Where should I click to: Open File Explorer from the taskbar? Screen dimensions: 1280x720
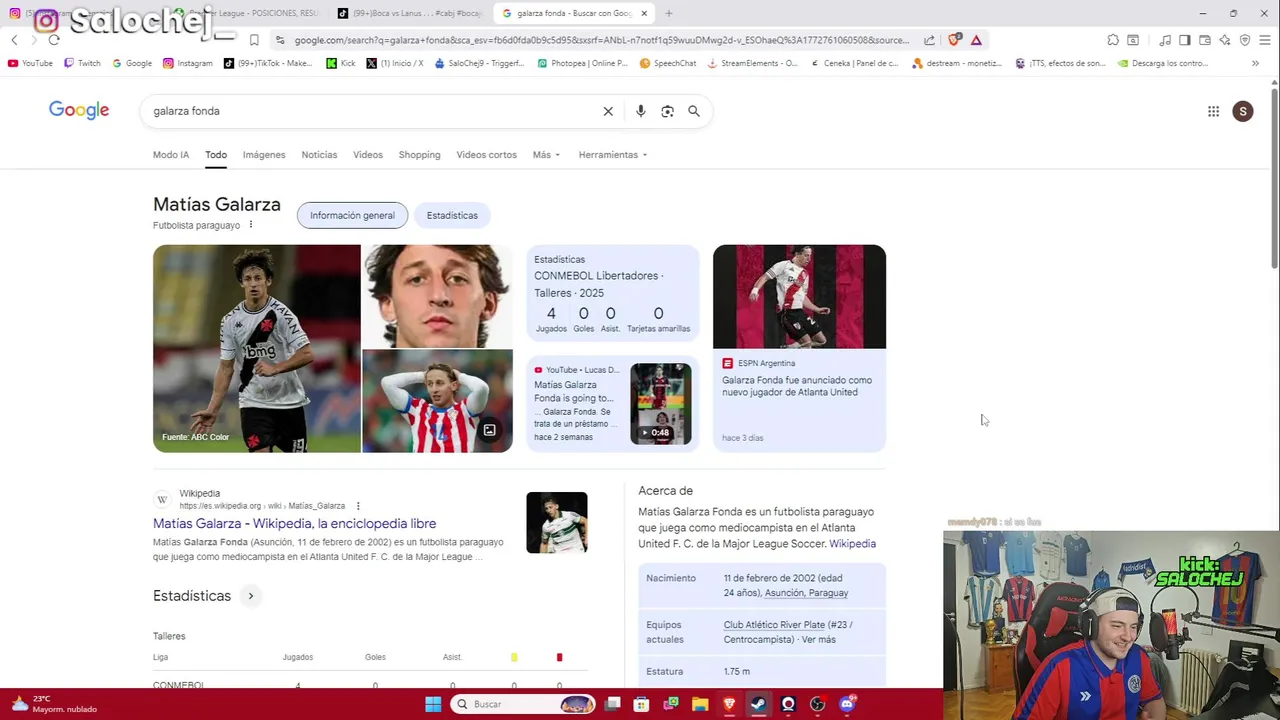tap(700, 704)
